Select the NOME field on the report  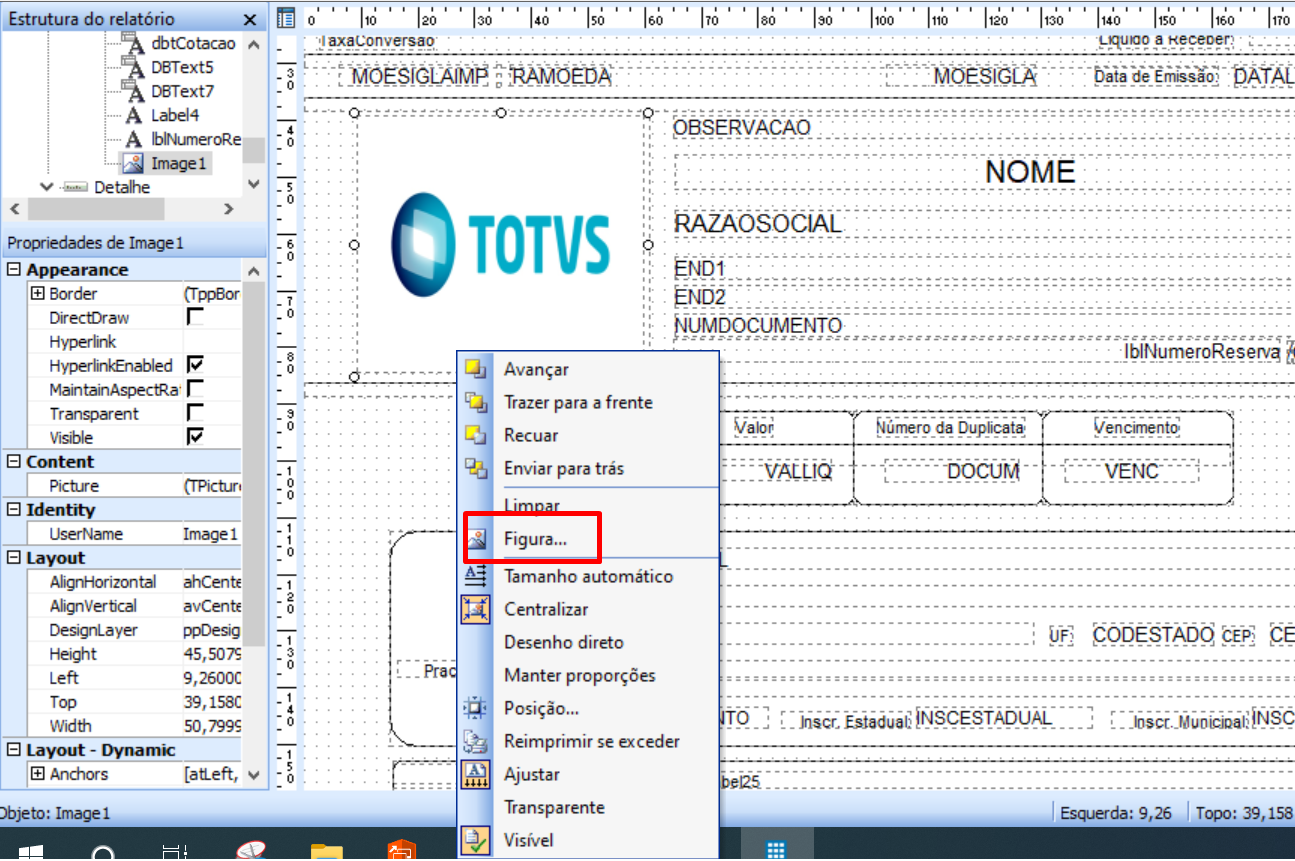[1030, 171]
